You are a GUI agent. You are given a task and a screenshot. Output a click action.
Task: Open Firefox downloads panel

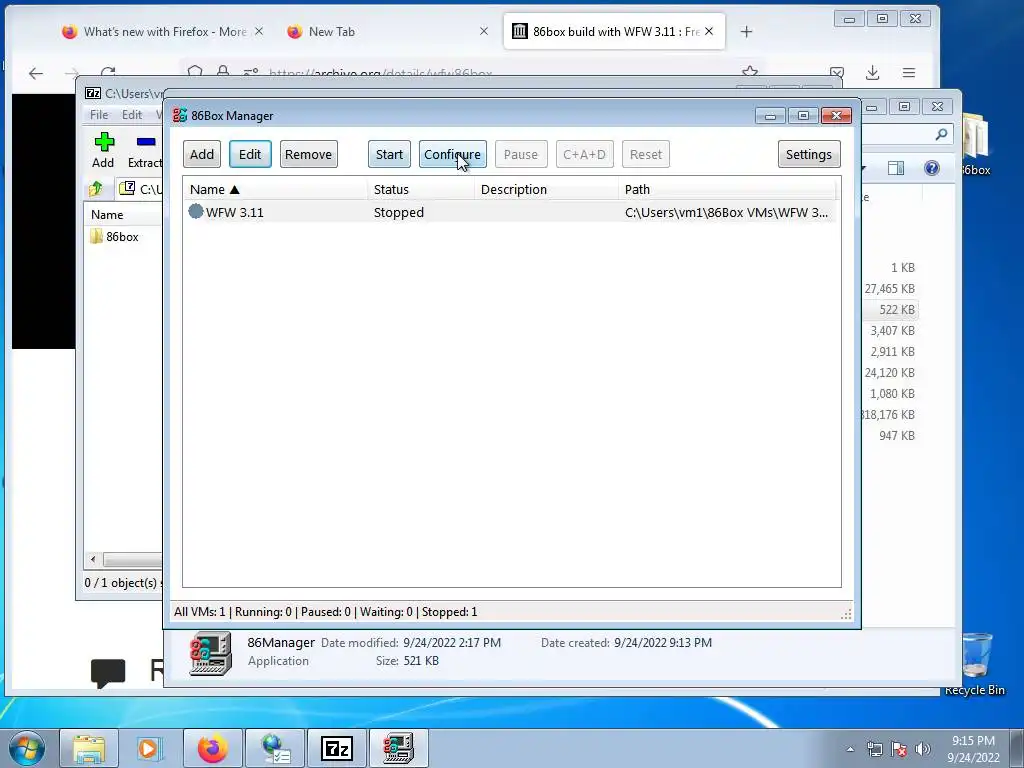[872, 72]
